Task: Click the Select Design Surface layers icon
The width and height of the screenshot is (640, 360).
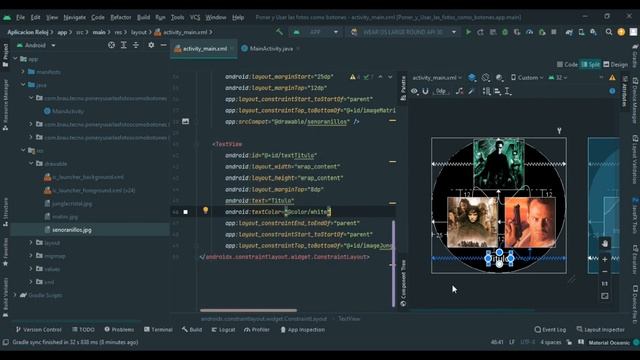Action: click(x=472, y=78)
